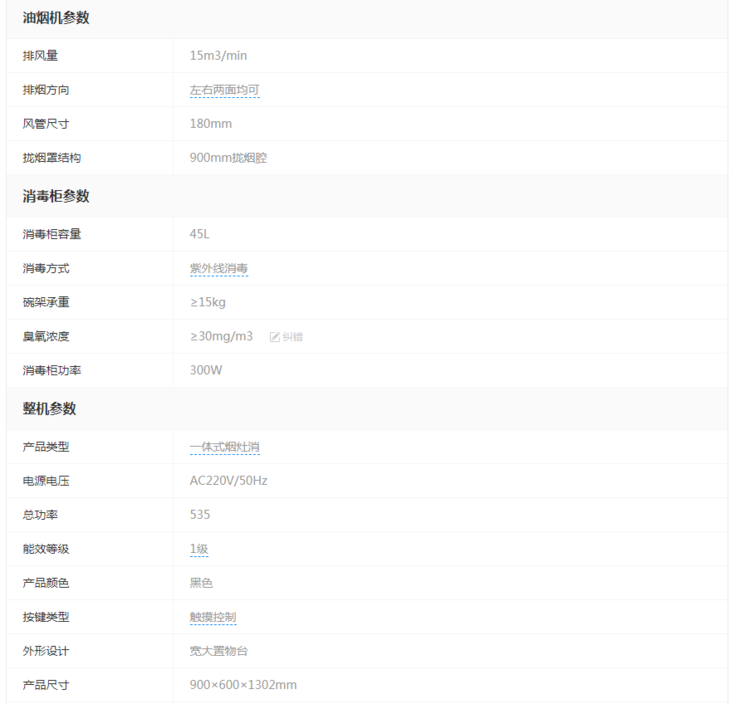
Task: Open the 左右两面均可 exhaust direction link
Action: (224, 90)
